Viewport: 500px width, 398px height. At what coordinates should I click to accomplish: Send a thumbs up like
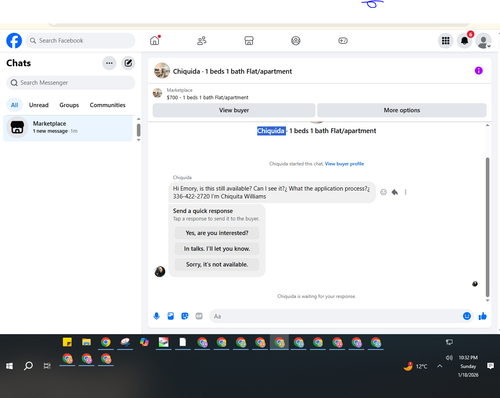tap(482, 316)
